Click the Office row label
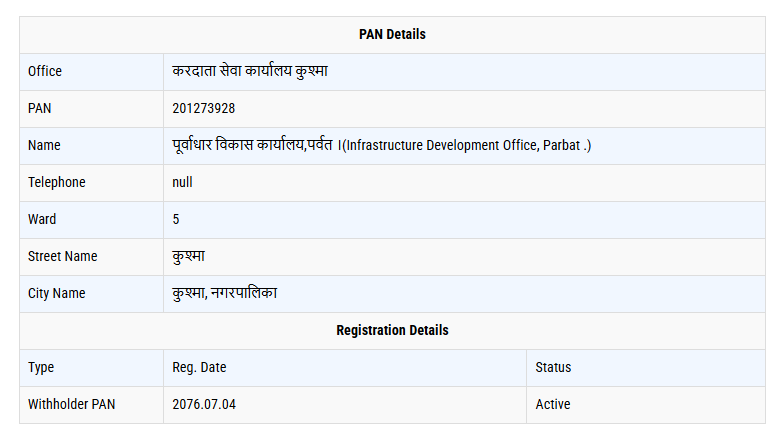The image size is (779, 433). (x=45, y=71)
